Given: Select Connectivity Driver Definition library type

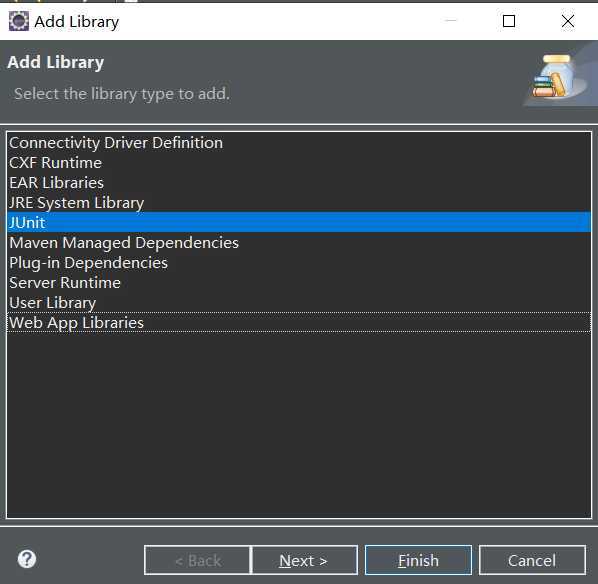Looking at the screenshot, I should pos(299,143).
